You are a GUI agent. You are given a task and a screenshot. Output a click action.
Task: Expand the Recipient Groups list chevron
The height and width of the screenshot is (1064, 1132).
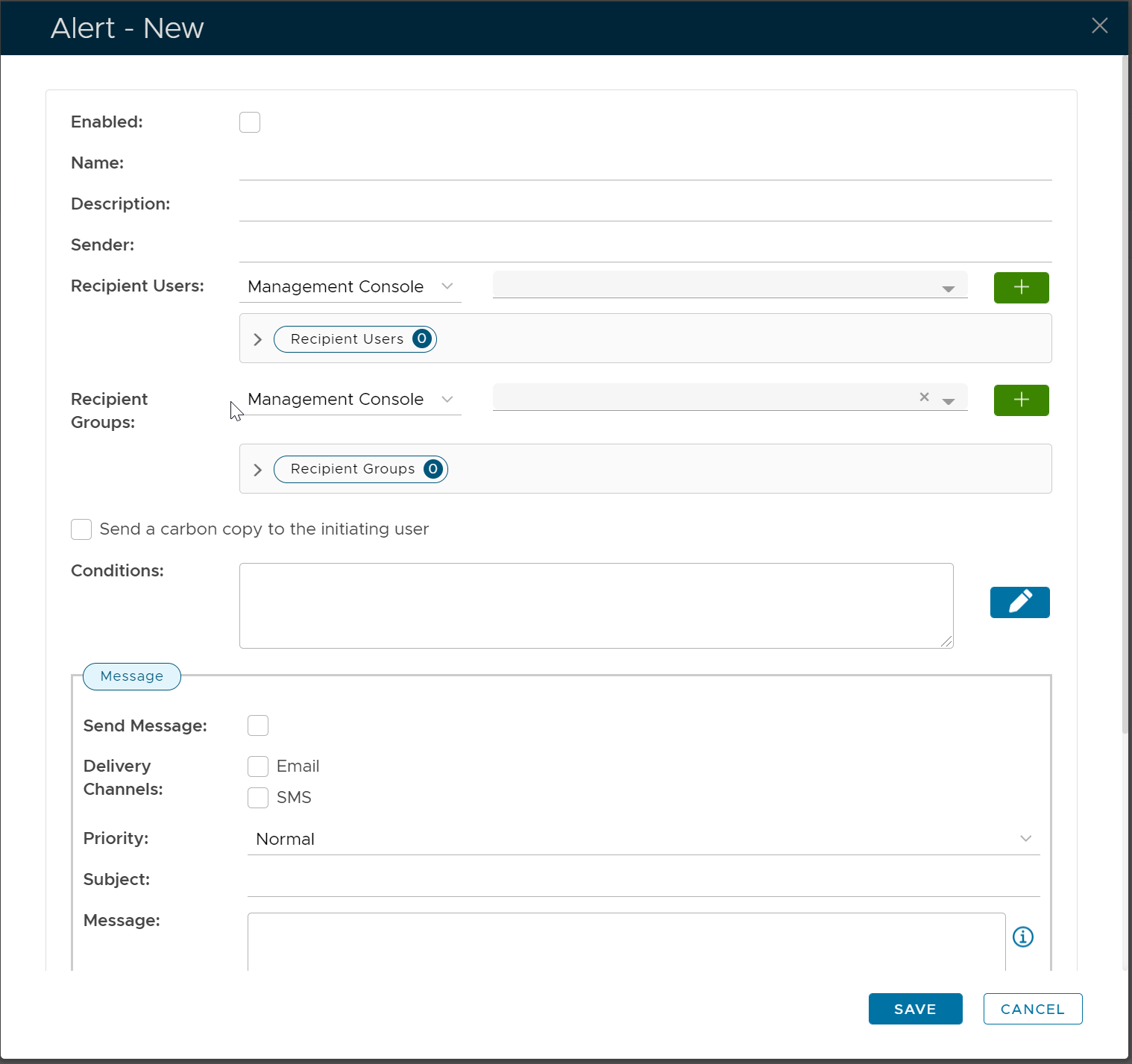point(258,470)
